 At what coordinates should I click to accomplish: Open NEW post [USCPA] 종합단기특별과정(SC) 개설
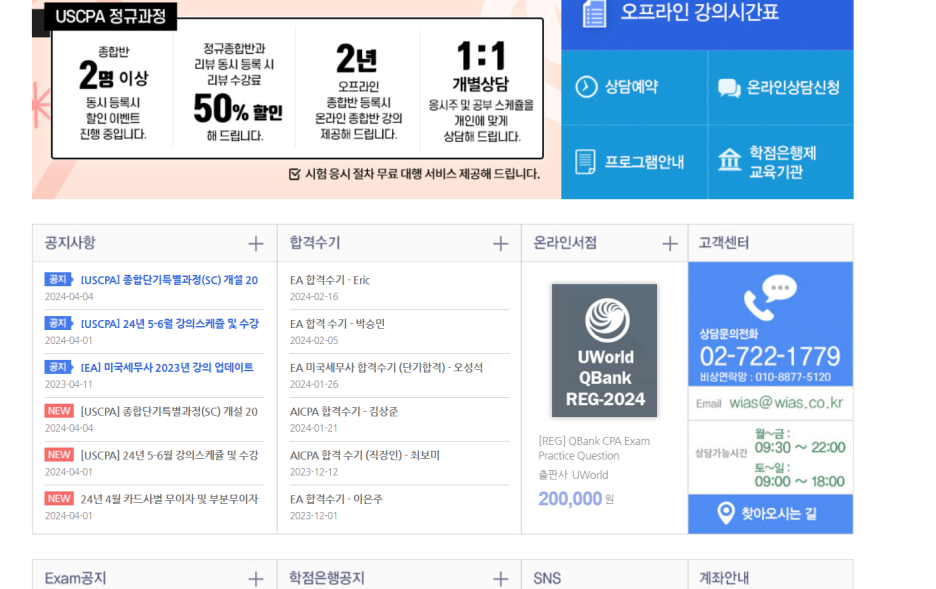pos(169,412)
